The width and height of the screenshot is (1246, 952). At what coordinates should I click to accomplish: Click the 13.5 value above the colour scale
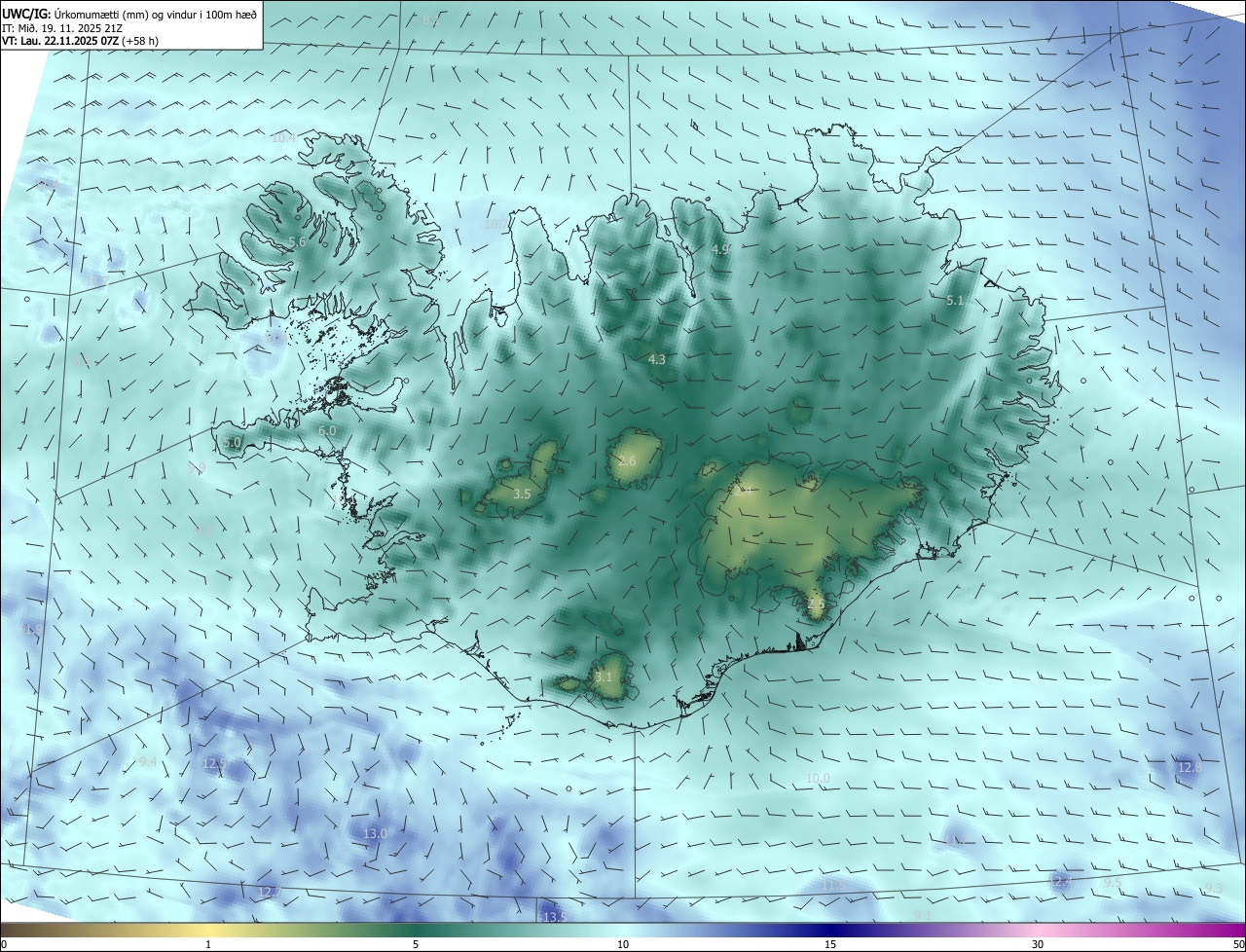[x=554, y=918]
